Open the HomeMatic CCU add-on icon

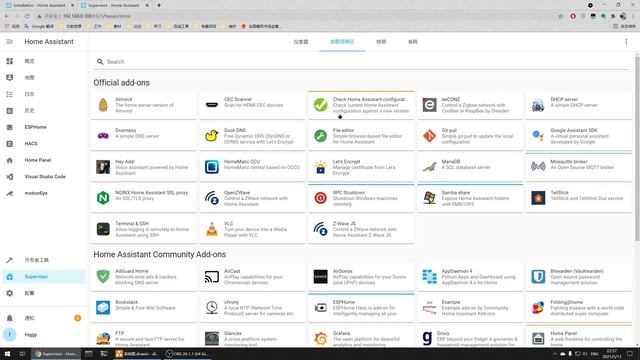[x=211, y=167]
